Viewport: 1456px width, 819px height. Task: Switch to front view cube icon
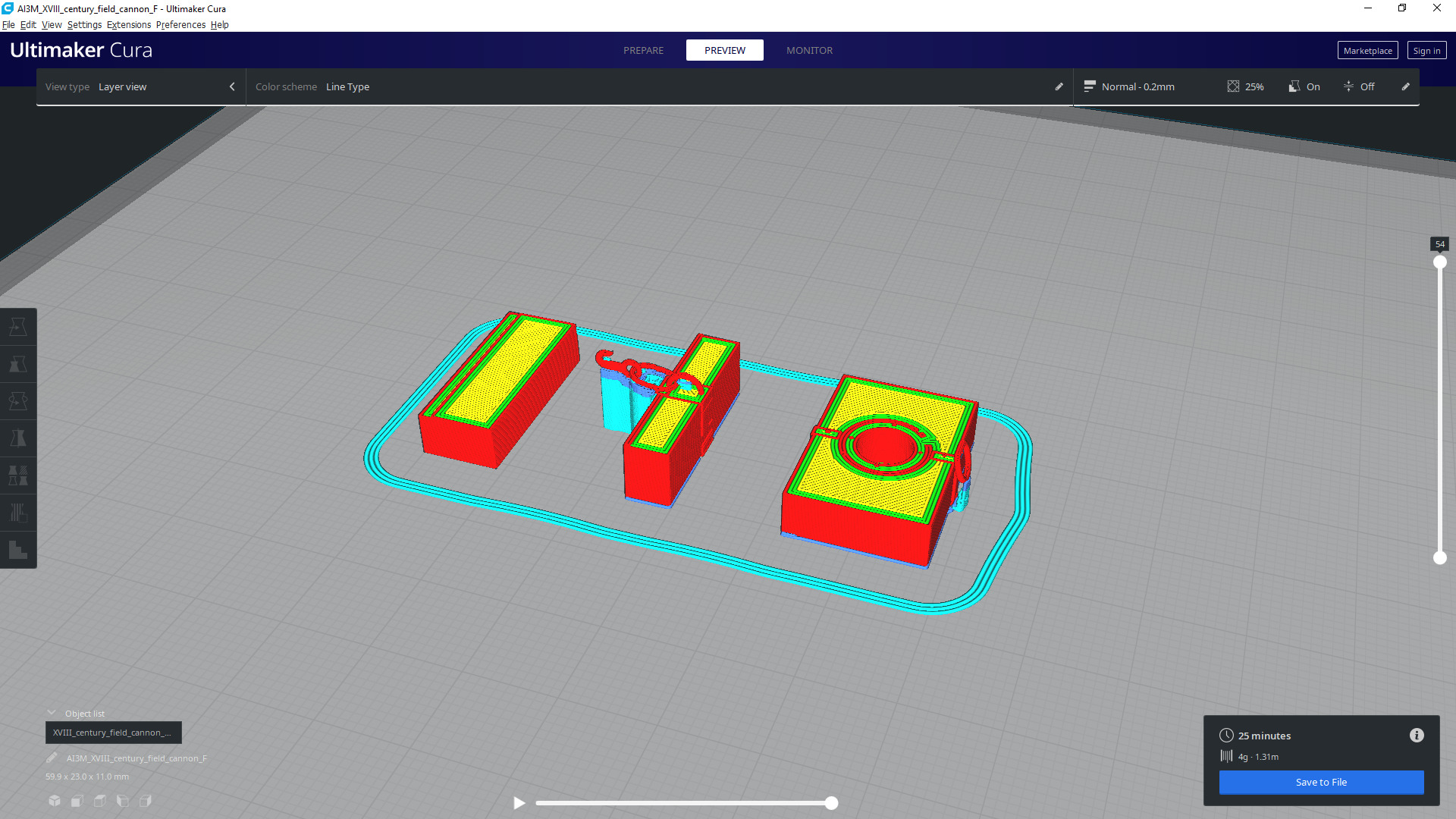click(77, 801)
